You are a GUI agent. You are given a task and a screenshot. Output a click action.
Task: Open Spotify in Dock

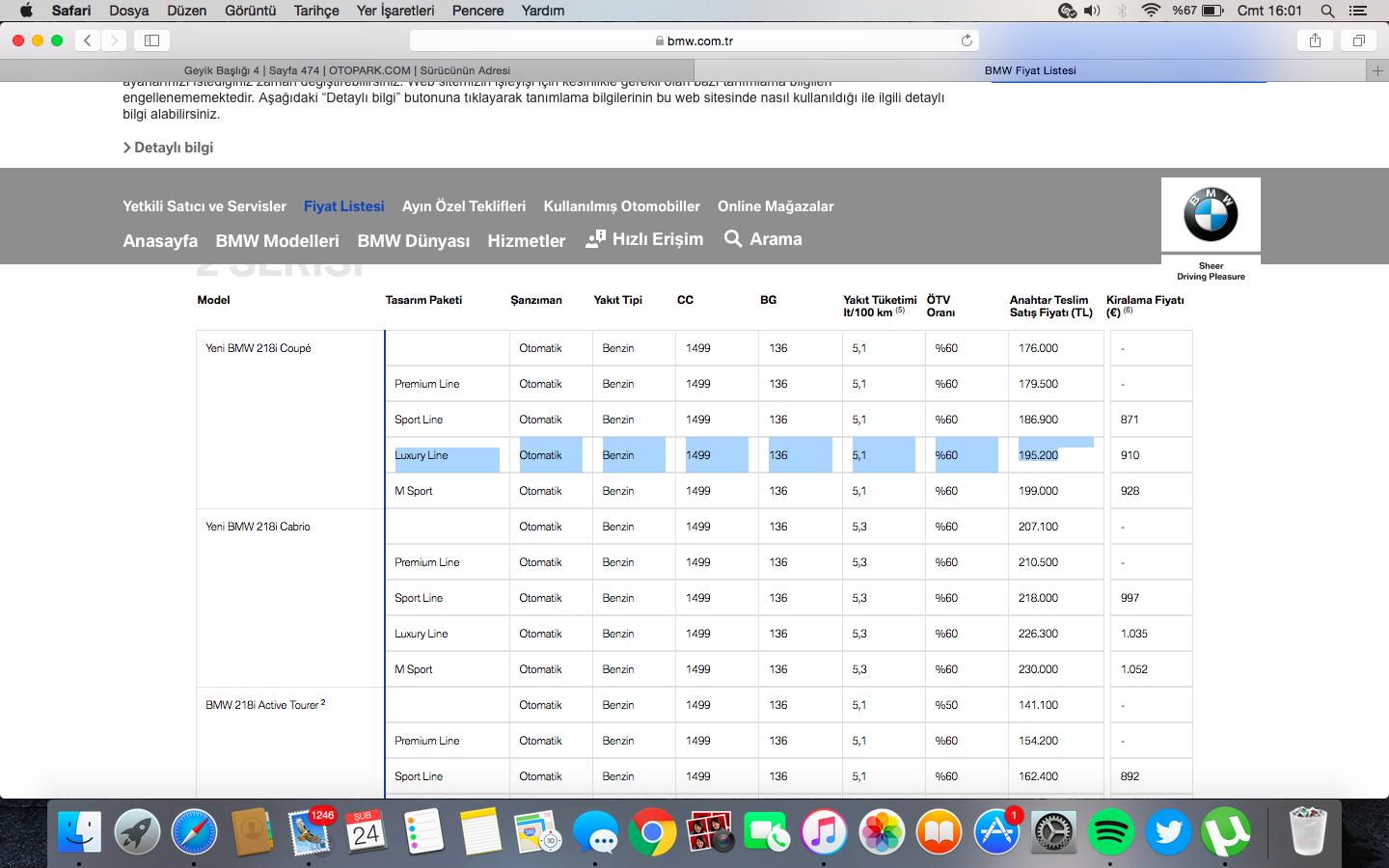tap(1111, 832)
